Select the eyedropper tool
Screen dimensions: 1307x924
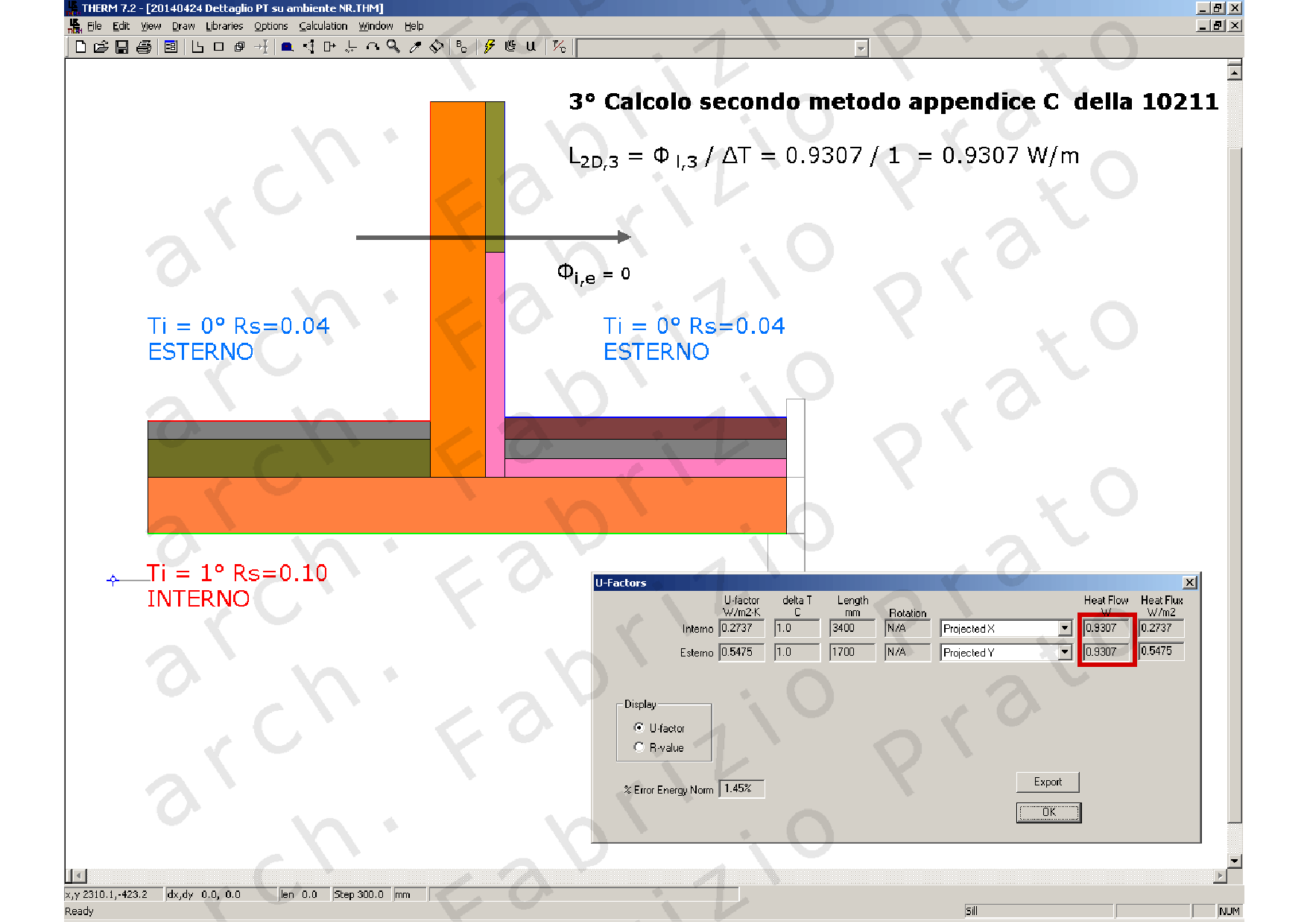(415, 47)
